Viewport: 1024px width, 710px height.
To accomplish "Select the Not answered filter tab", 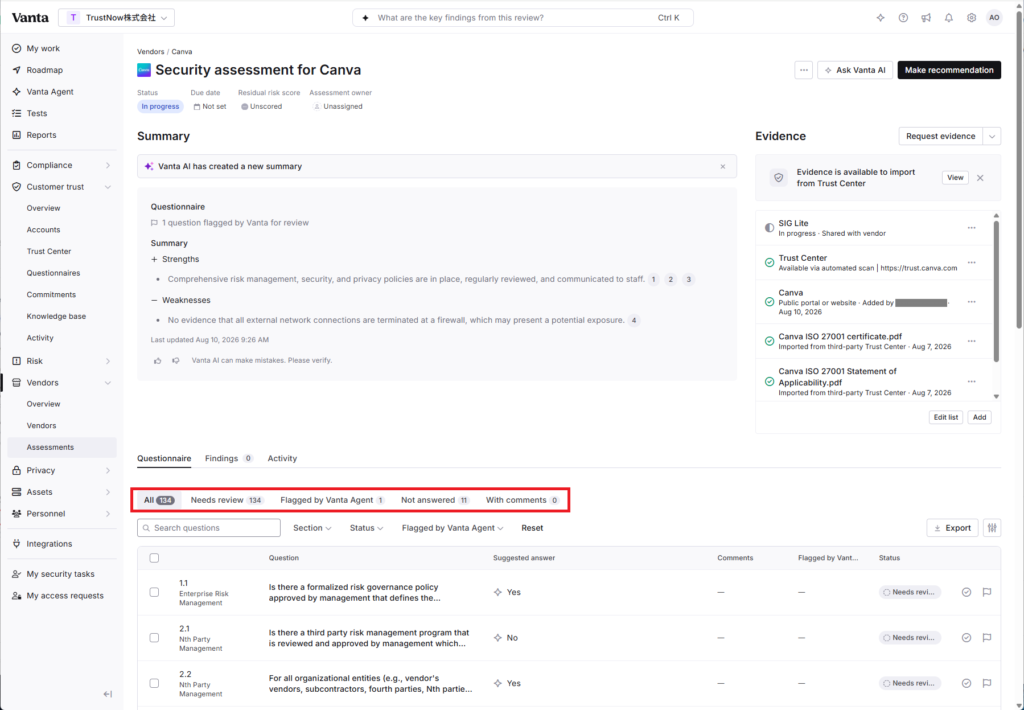I will pyautogui.click(x=435, y=500).
